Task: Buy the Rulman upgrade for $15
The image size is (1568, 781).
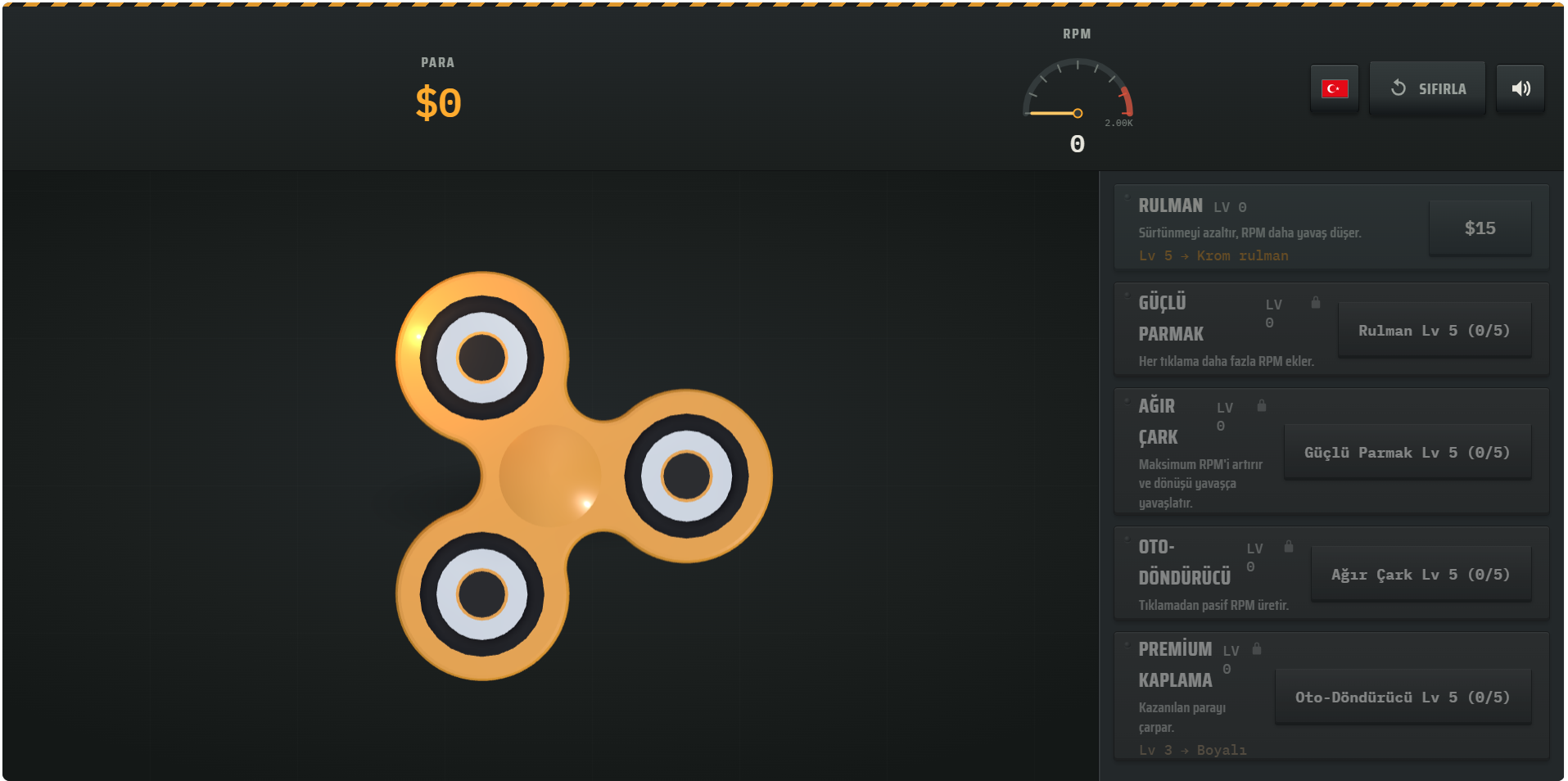Action: click(1480, 228)
